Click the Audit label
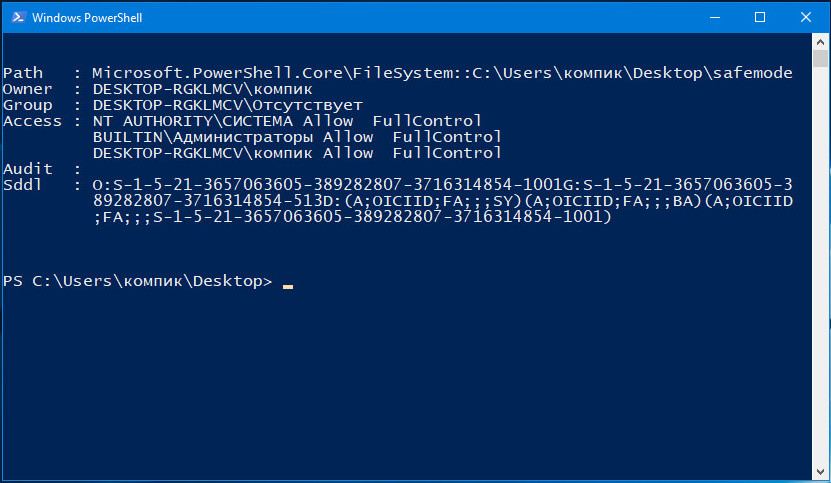This screenshot has height=483, width=831. coord(28,169)
